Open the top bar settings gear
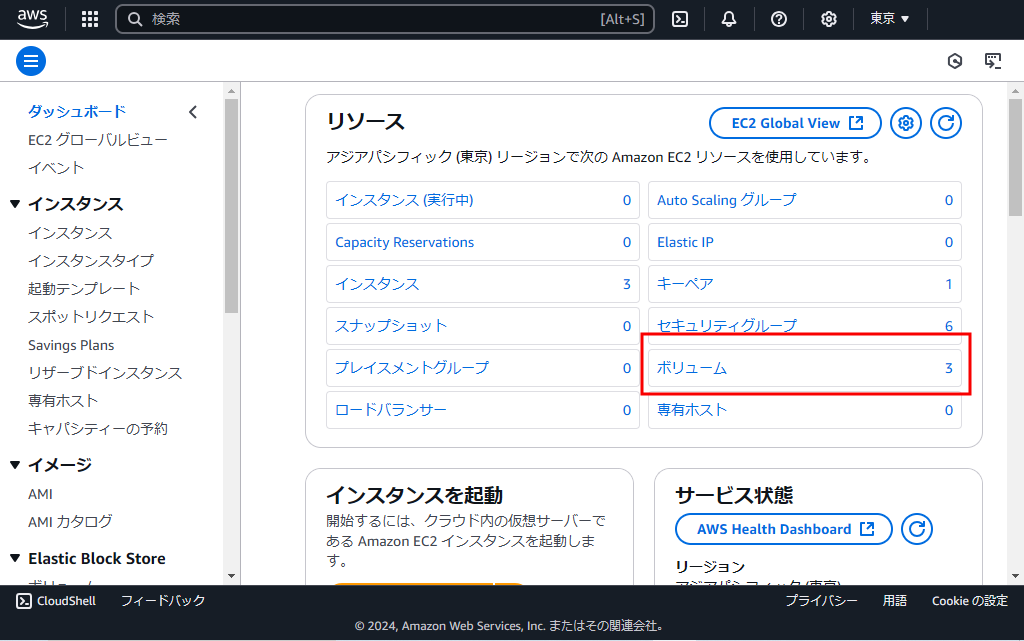 829,19
